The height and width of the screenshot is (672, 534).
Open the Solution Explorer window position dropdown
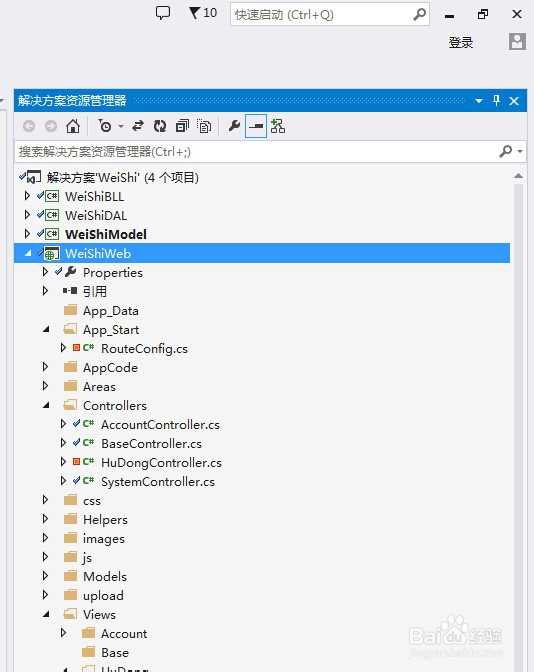click(479, 101)
